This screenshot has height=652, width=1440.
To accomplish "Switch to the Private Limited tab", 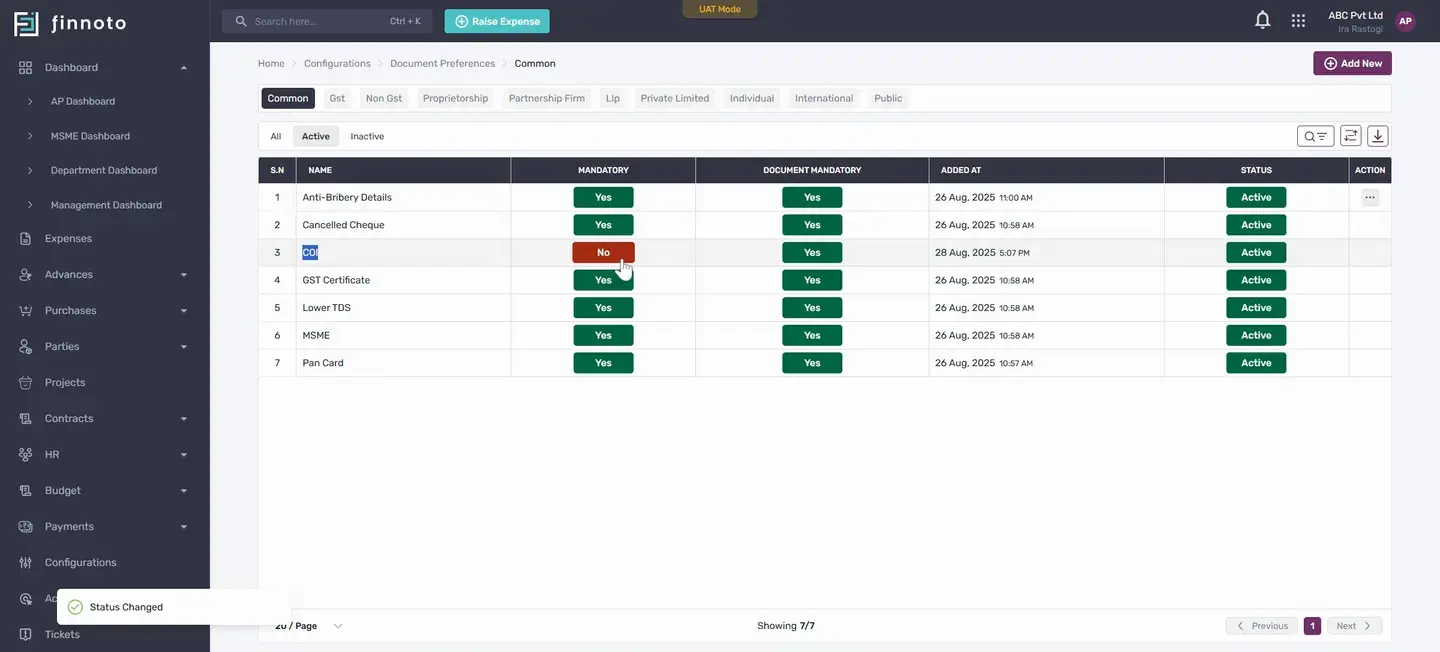I will (675, 98).
